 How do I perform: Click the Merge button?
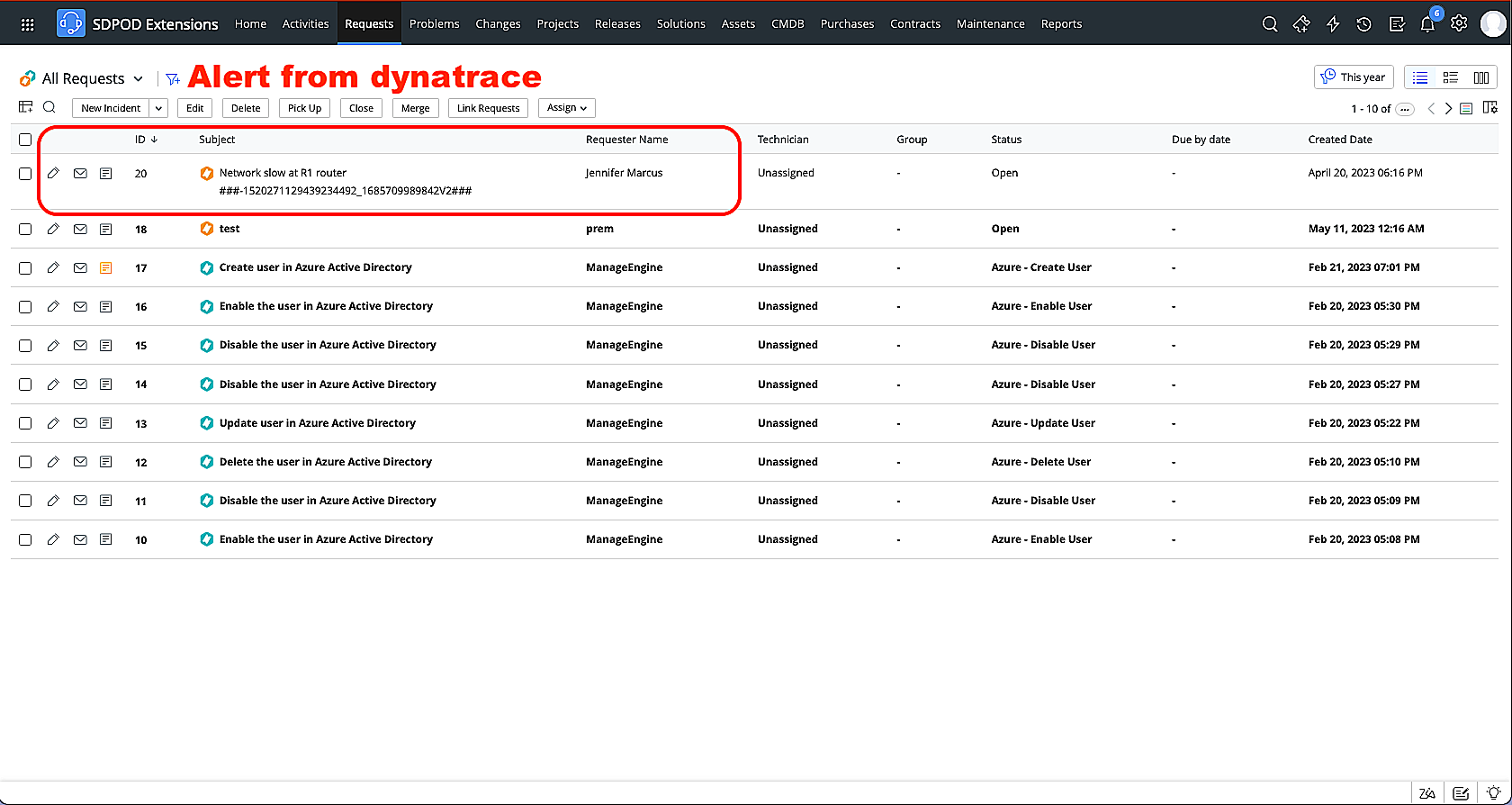415,108
